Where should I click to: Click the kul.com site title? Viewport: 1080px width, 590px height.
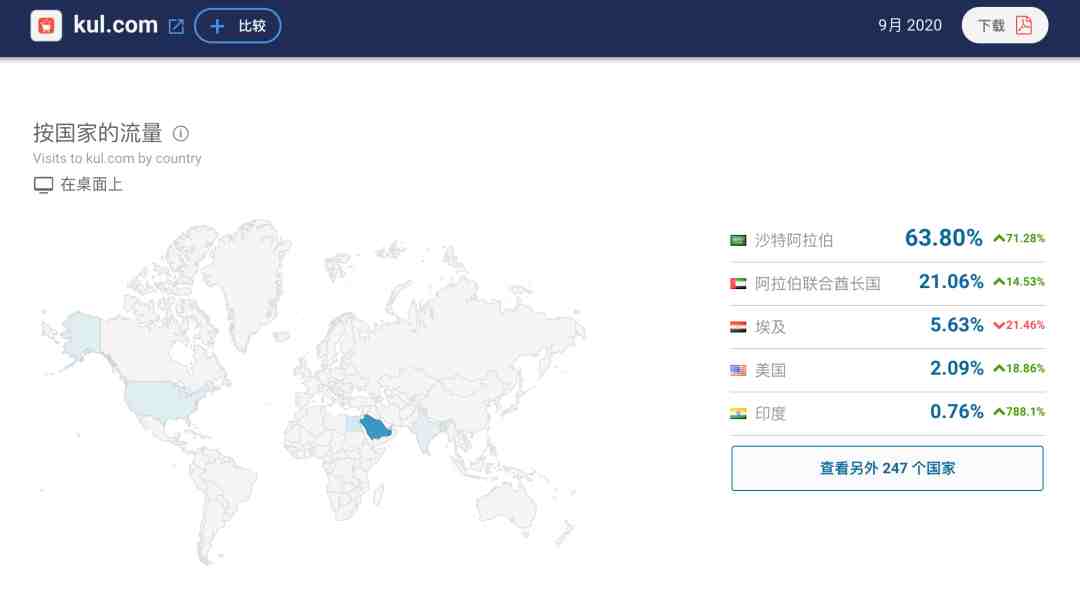pos(116,25)
